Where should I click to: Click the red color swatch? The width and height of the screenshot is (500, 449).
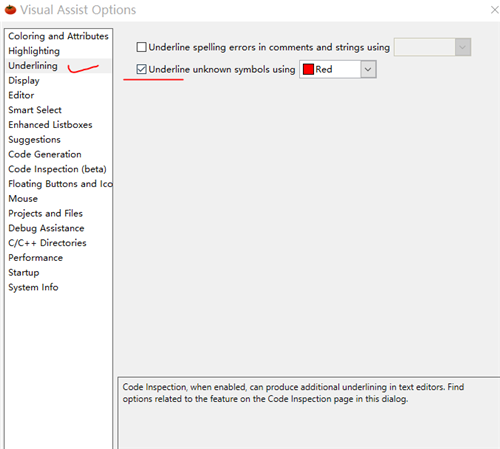tap(308, 69)
